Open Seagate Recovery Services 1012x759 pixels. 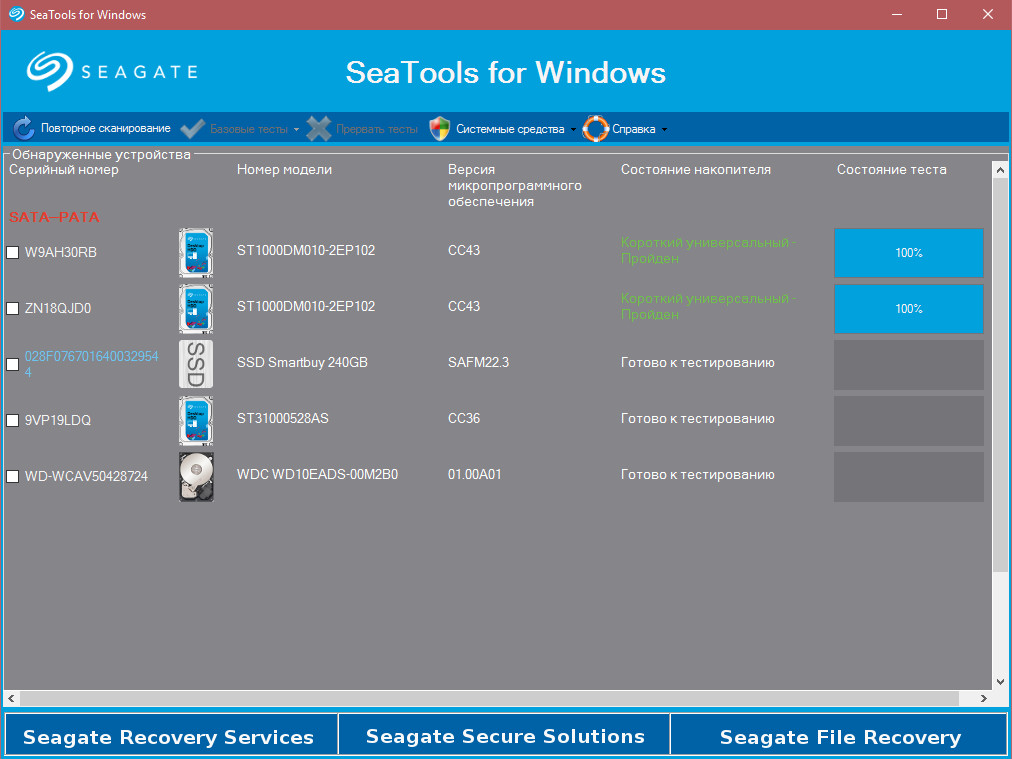[170, 736]
